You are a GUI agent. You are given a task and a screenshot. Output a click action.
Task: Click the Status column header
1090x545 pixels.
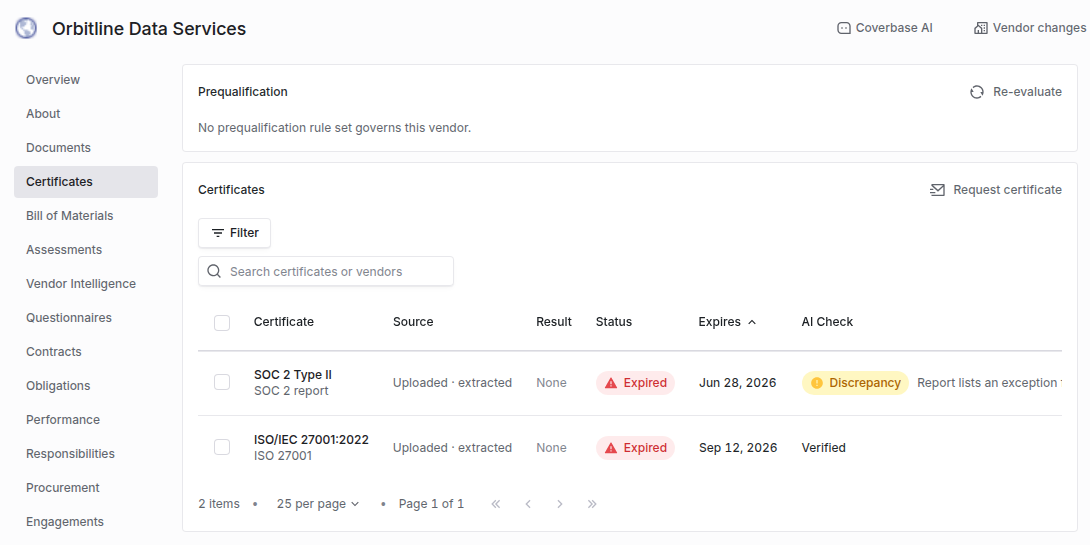pos(614,322)
